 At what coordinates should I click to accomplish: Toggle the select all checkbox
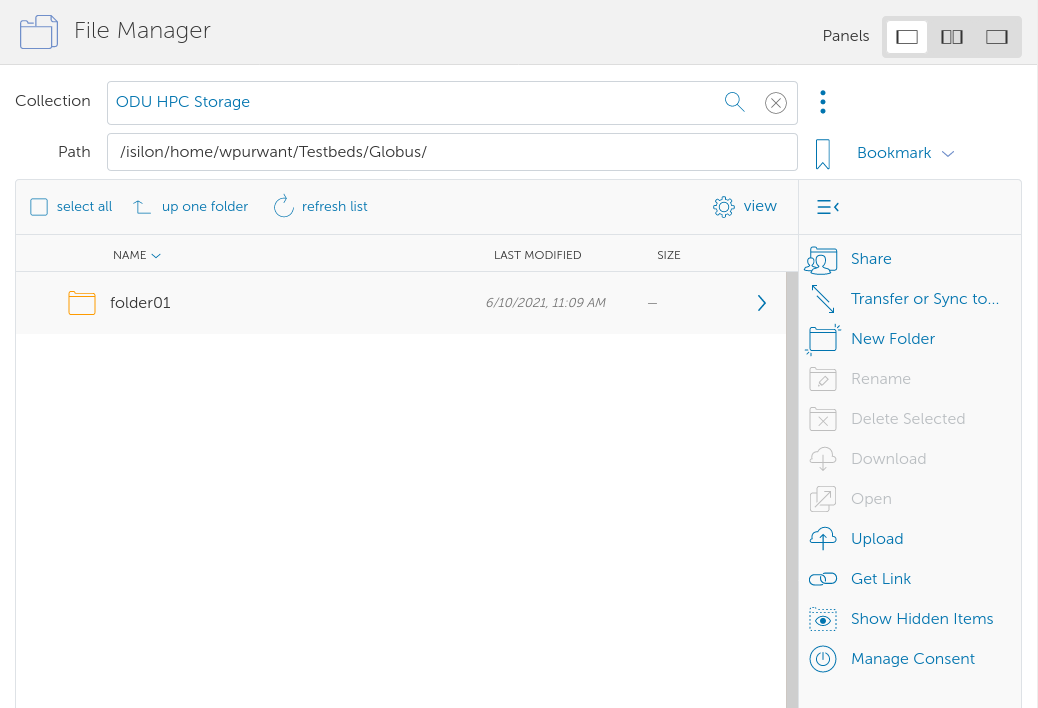click(x=38, y=206)
